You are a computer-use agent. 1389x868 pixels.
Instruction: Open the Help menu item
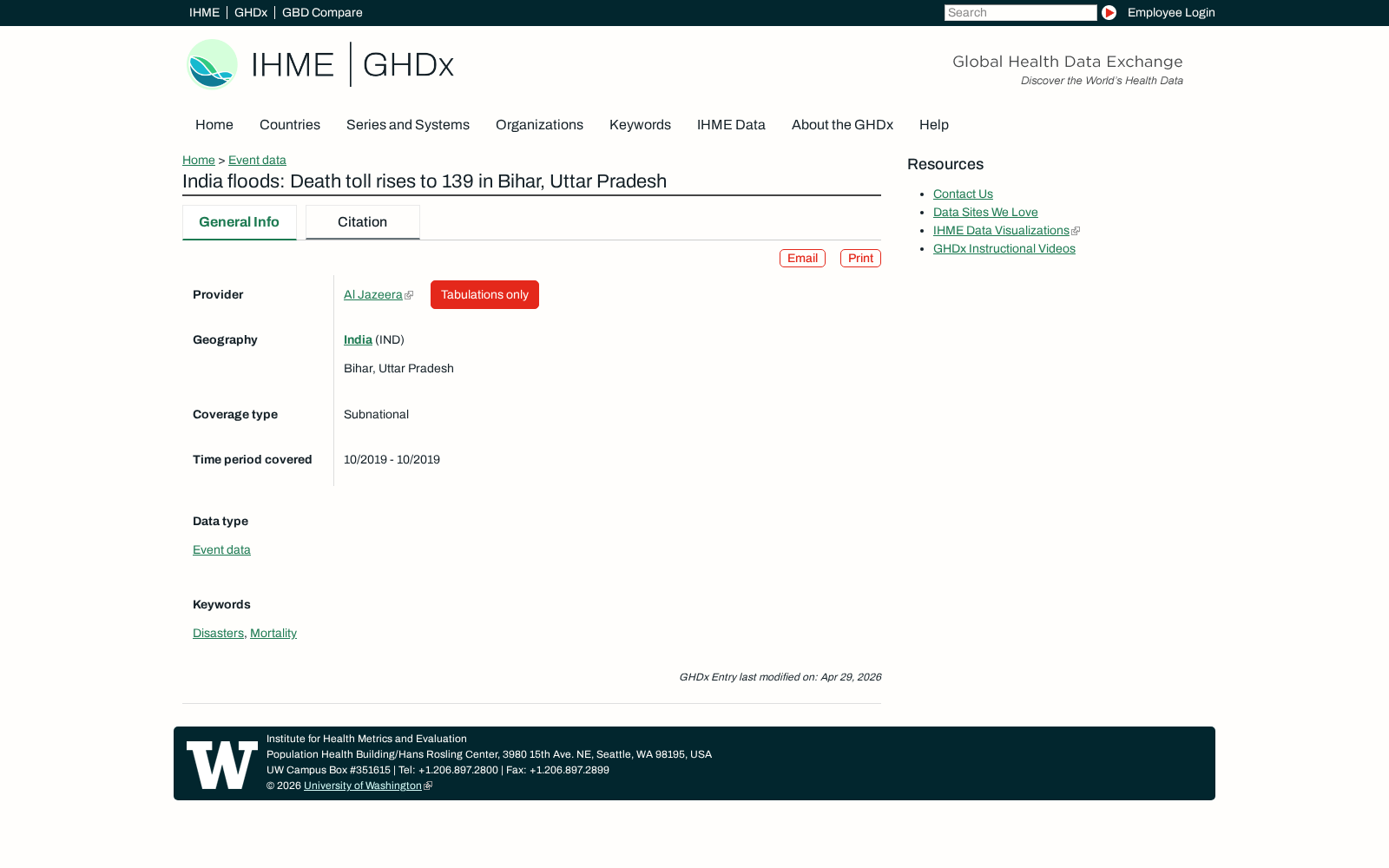(934, 125)
